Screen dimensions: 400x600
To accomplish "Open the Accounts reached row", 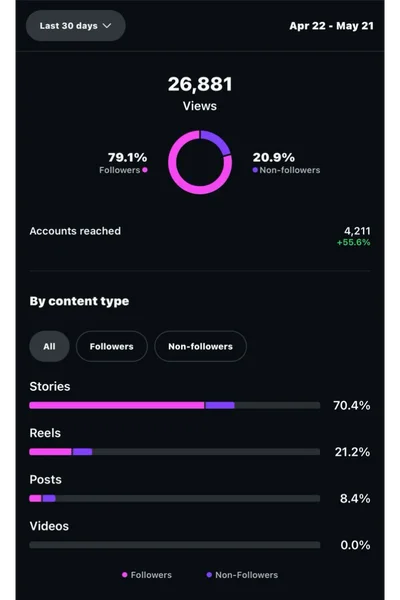I will click(200, 236).
